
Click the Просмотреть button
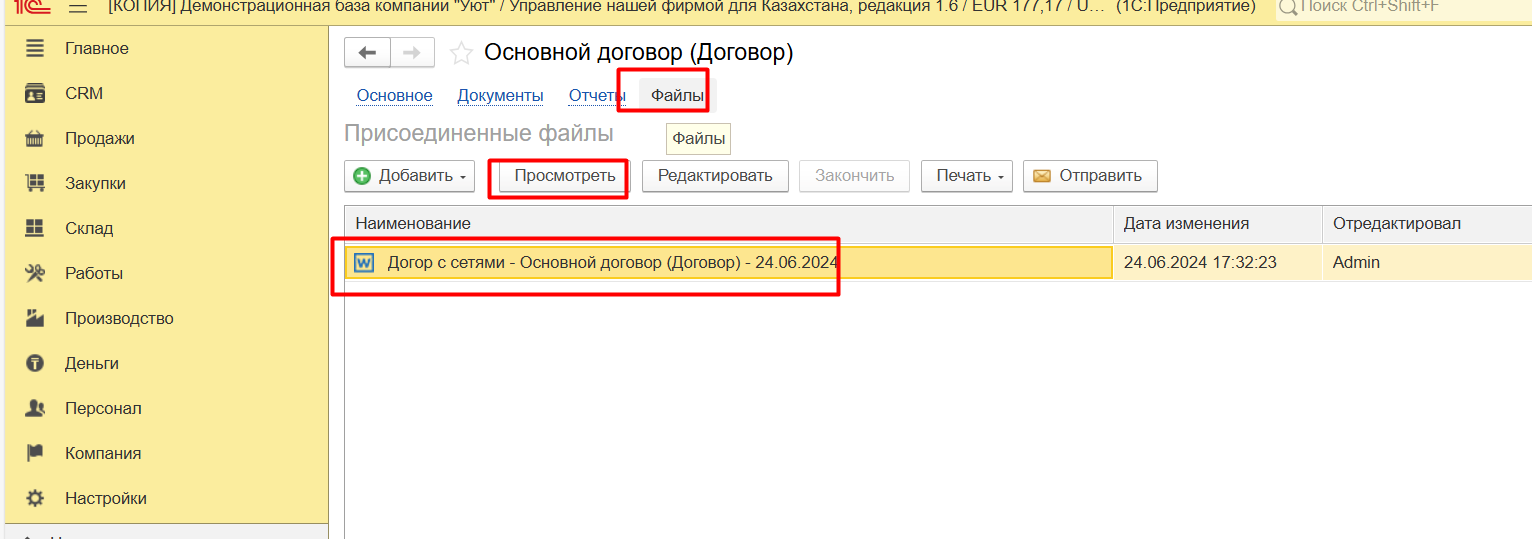564,176
